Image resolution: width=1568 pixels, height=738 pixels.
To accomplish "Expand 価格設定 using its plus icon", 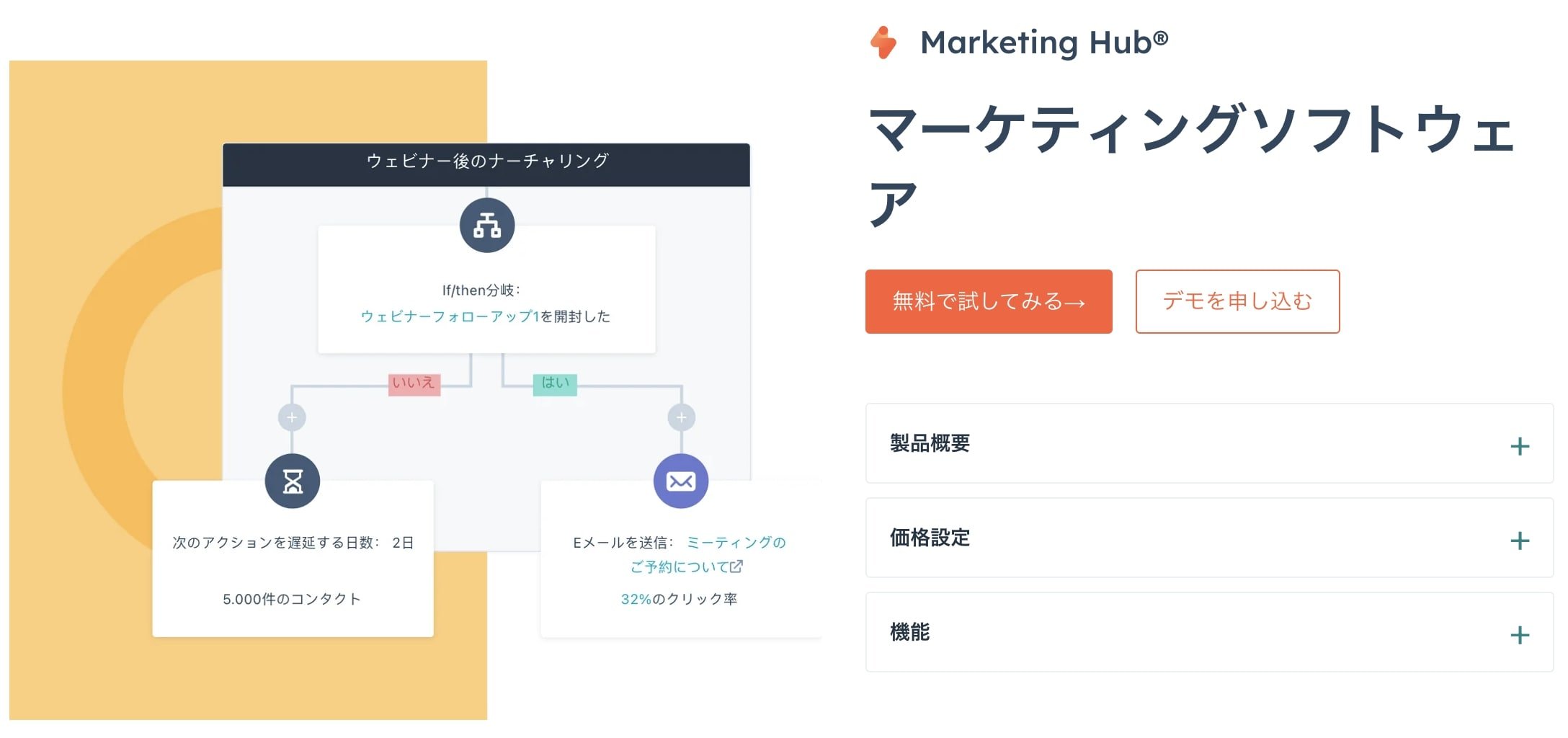I will [1520, 541].
